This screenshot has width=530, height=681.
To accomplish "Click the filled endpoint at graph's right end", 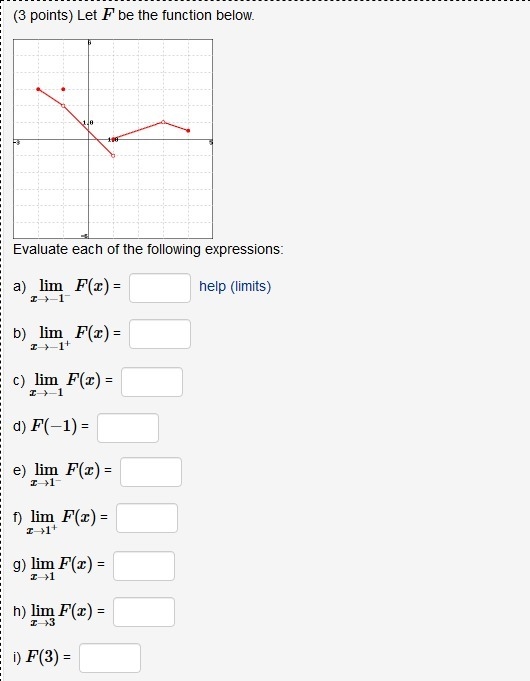I will [x=188, y=130].
